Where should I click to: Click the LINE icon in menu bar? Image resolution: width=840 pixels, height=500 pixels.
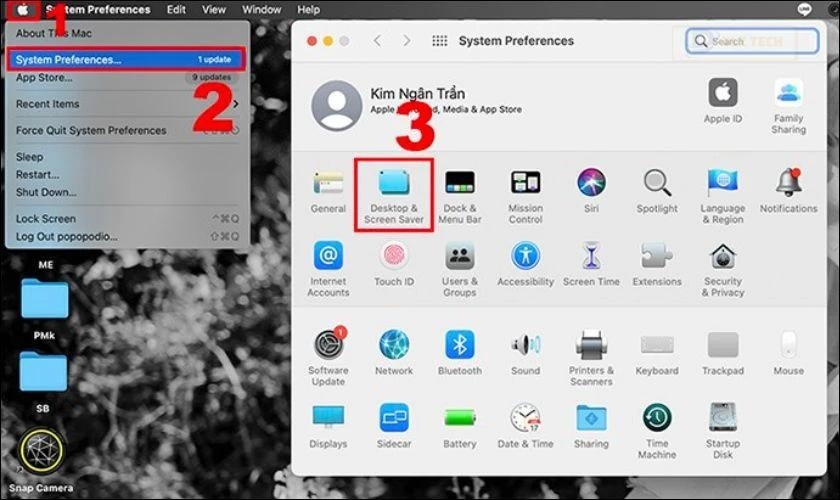[x=805, y=9]
